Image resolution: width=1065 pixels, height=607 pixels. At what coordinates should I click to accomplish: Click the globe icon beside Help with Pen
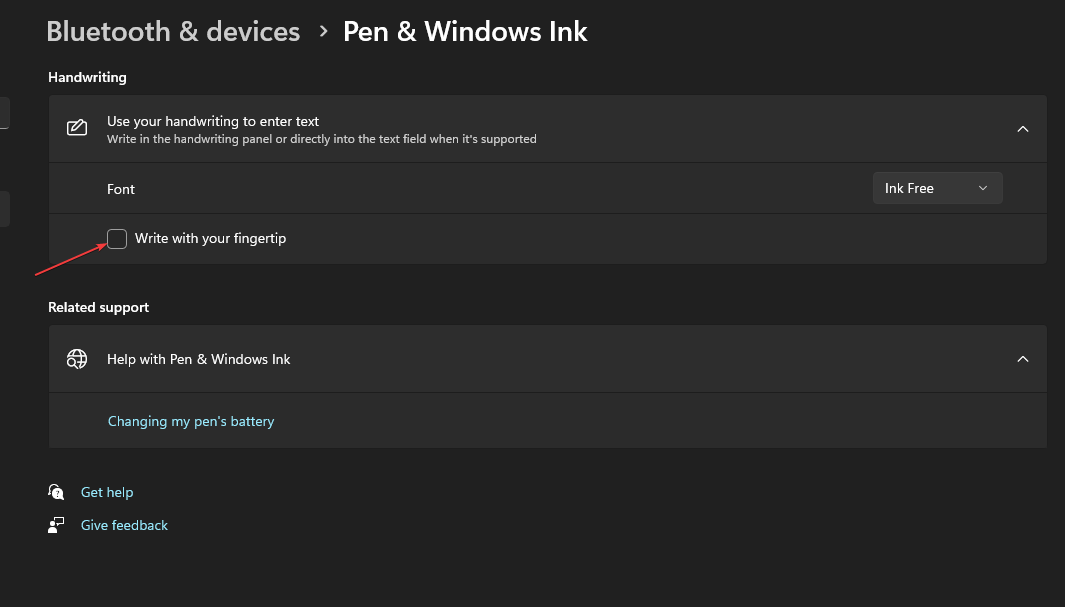point(77,359)
